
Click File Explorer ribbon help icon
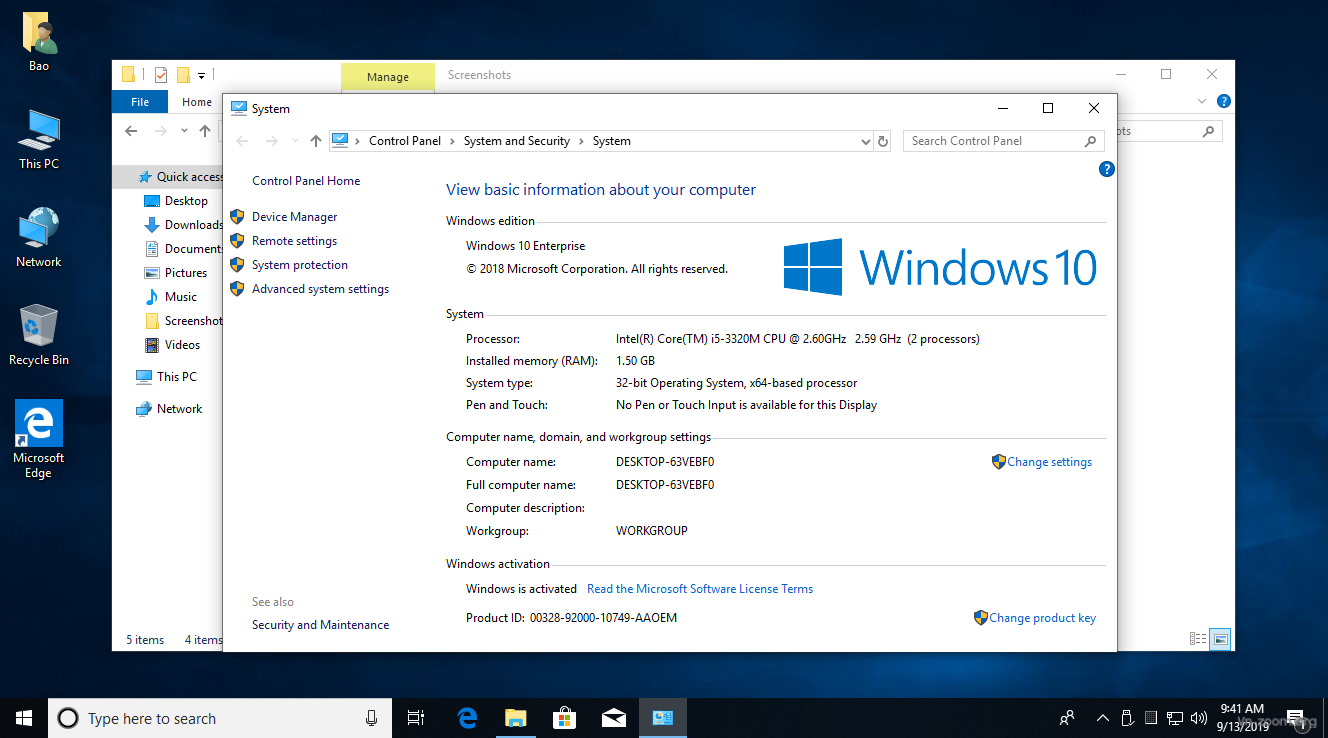coord(1224,101)
